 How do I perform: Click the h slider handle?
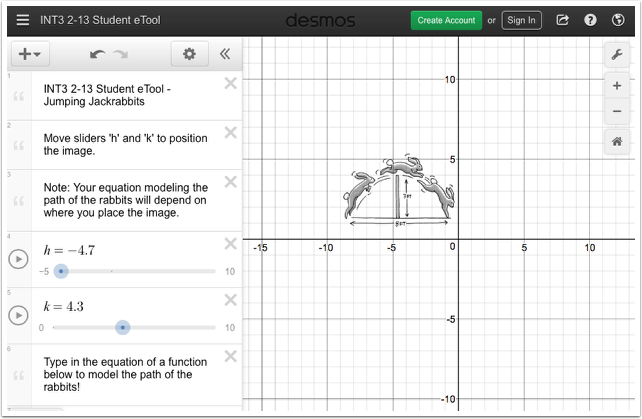point(61,271)
